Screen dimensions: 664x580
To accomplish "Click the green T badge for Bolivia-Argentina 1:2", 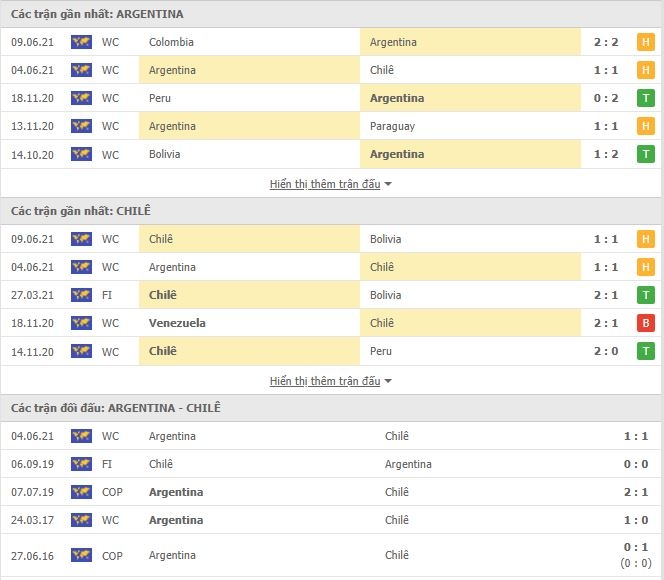I will 645,154.
